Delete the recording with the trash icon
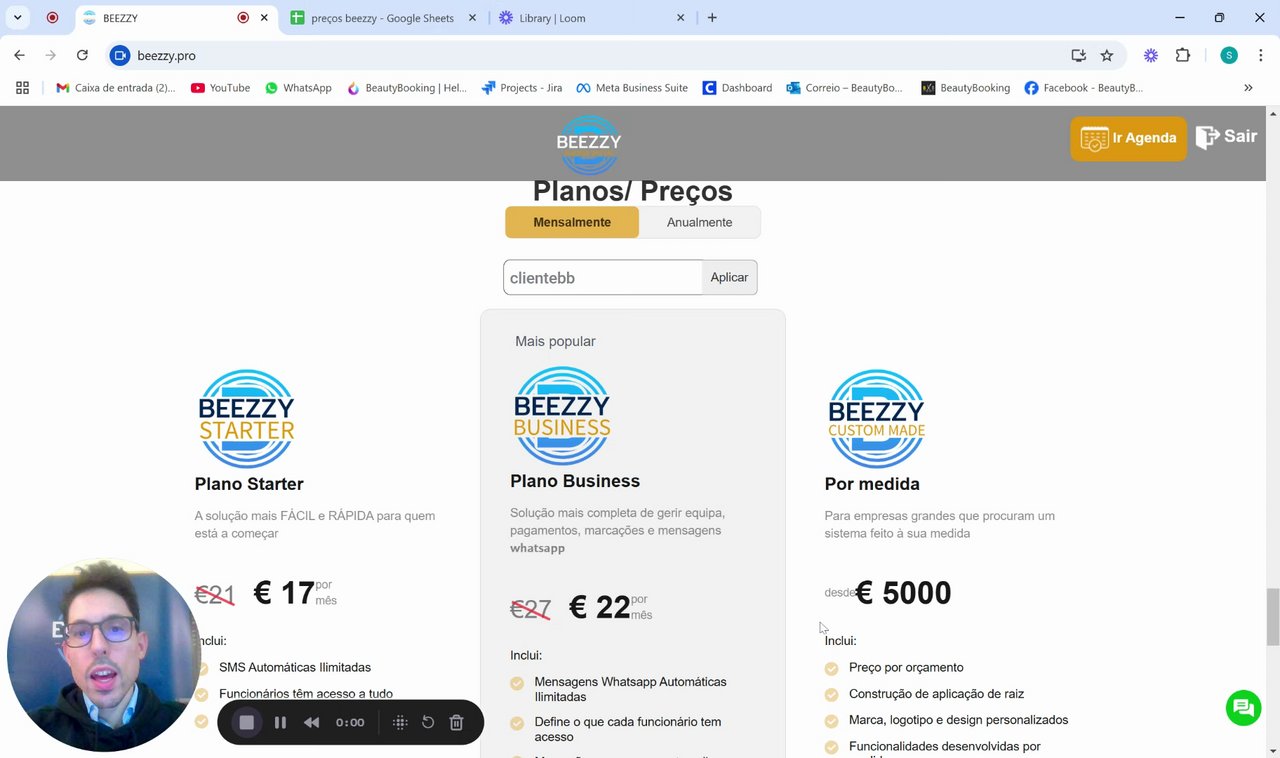This screenshot has width=1280, height=758. tap(456, 722)
